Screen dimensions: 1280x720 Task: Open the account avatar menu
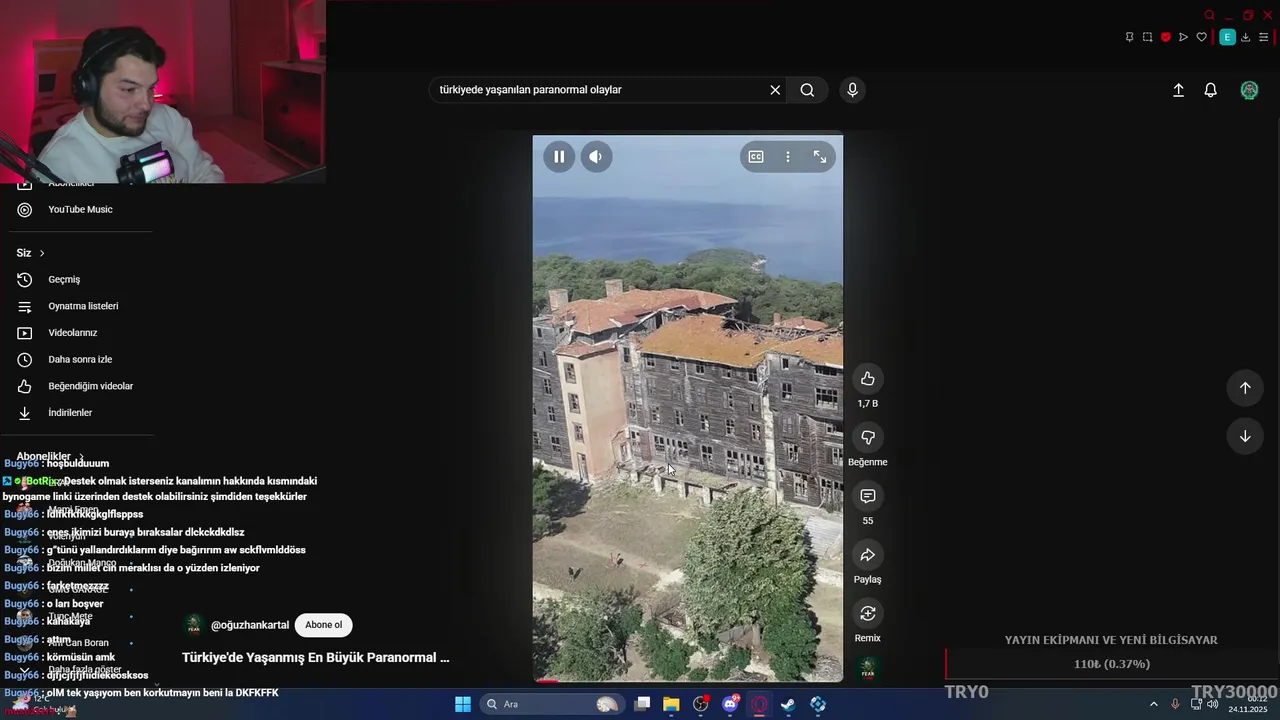1249,90
